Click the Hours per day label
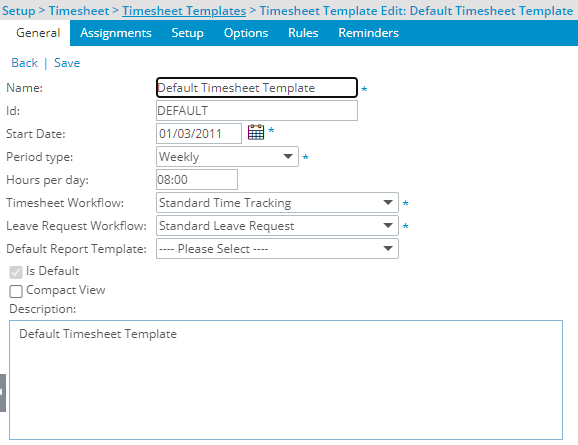The image size is (578, 445). click(47, 180)
